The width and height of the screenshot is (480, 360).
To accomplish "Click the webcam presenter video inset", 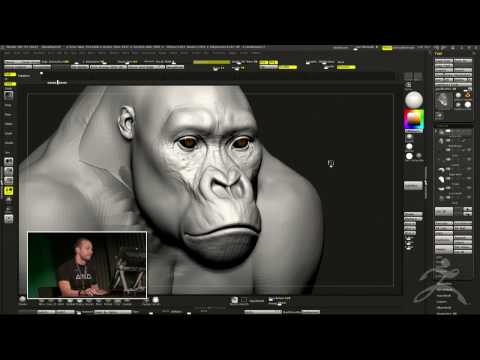I will click(x=87, y=265).
